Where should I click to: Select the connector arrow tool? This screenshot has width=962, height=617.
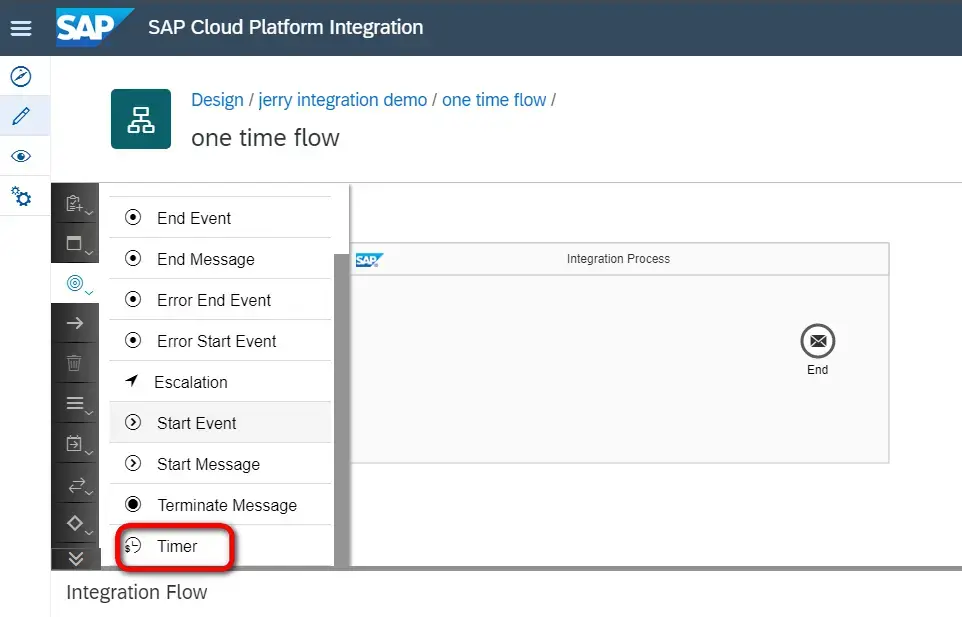click(x=75, y=322)
